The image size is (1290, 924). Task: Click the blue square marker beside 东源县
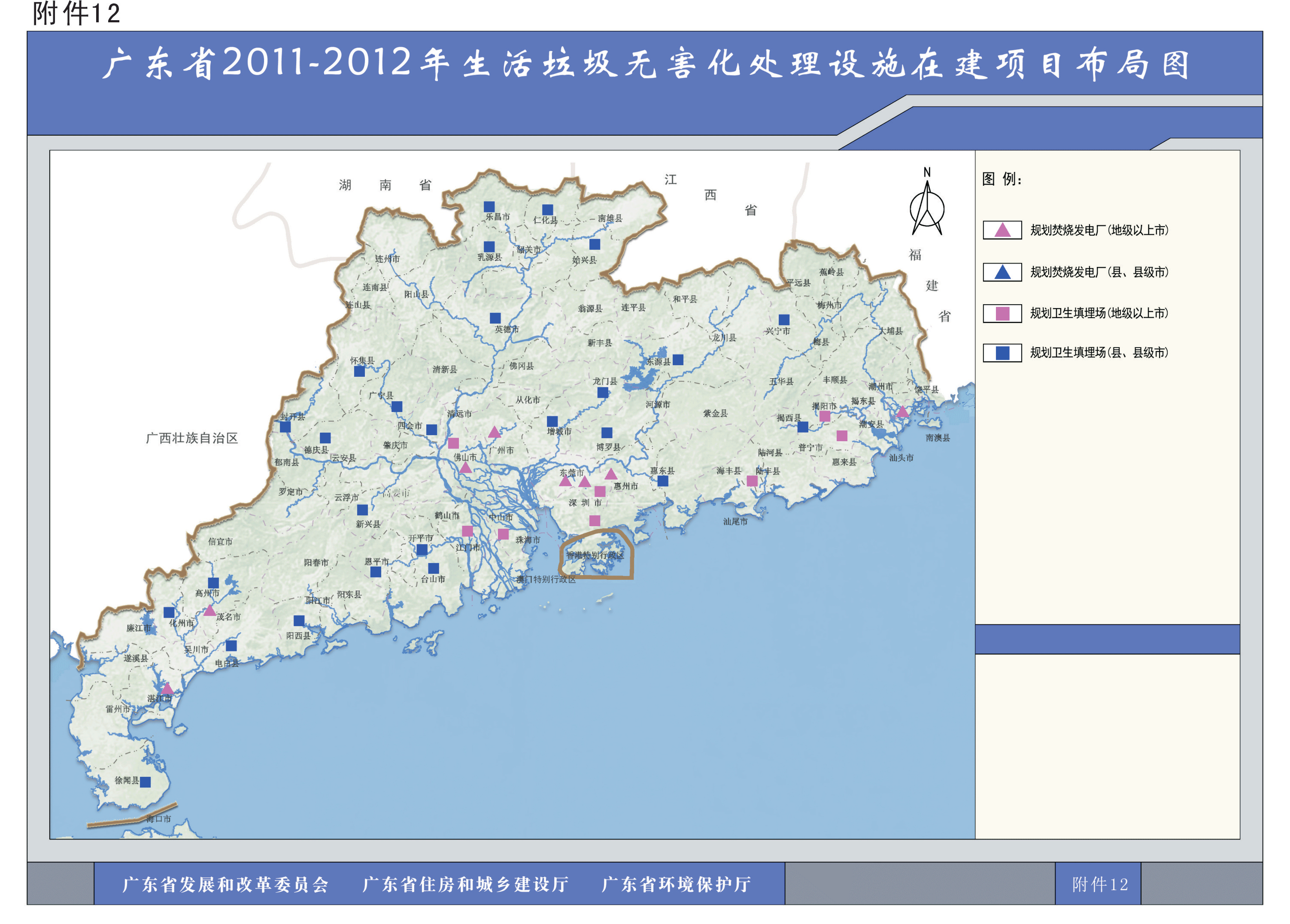click(678, 359)
